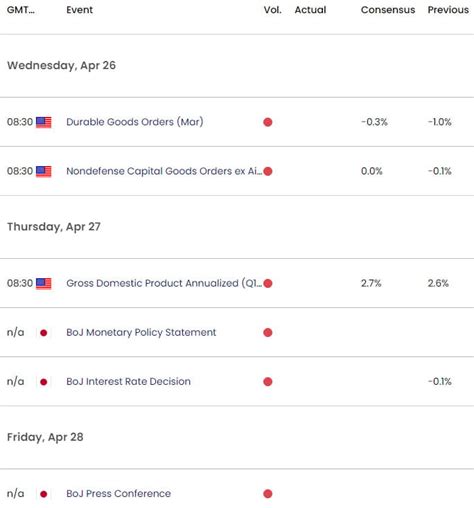474x508 pixels.
Task: Click volatility dot for Gross Domestic Product row
Action: click(x=268, y=284)
